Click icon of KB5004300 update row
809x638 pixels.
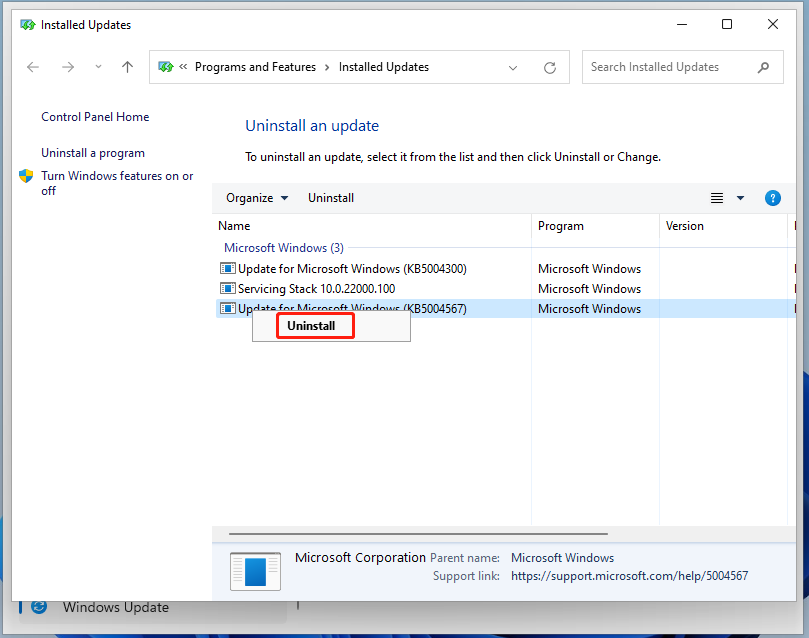coord(228,268)
